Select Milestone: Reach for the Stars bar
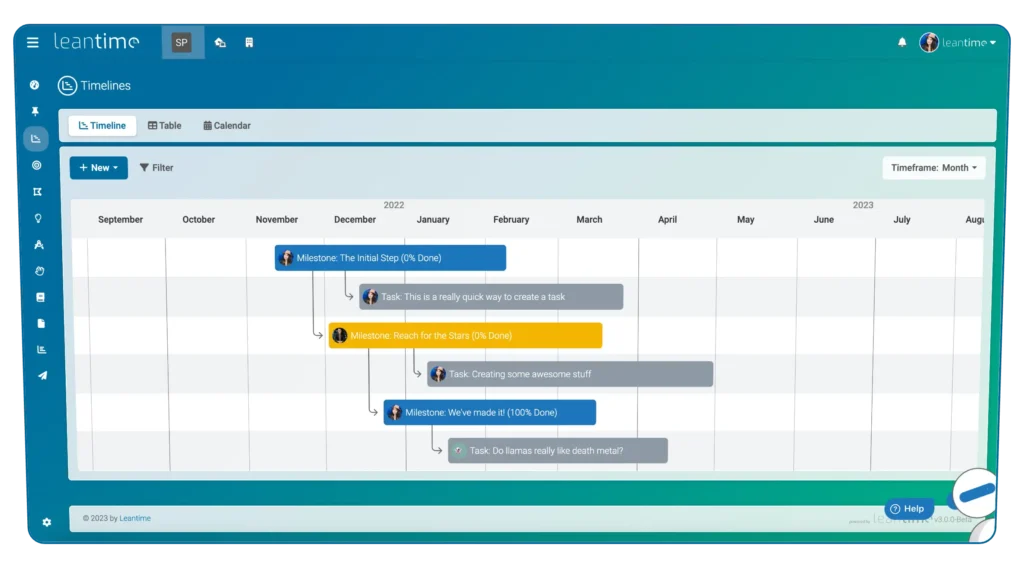The width and height of the screenshot is (1024, 576). pos(466,336)
